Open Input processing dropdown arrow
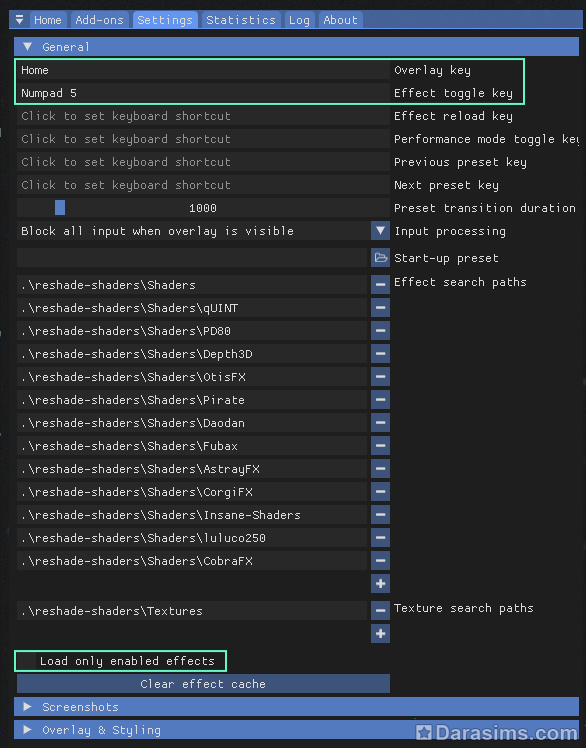The height and width of the screenshot is (748, 586). (380, 231)
